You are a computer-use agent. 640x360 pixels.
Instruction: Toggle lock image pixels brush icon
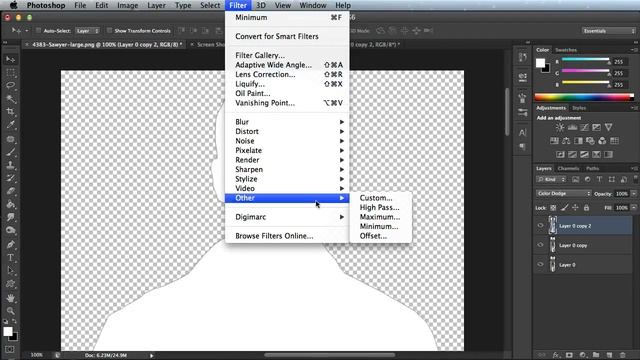[564, 208]
